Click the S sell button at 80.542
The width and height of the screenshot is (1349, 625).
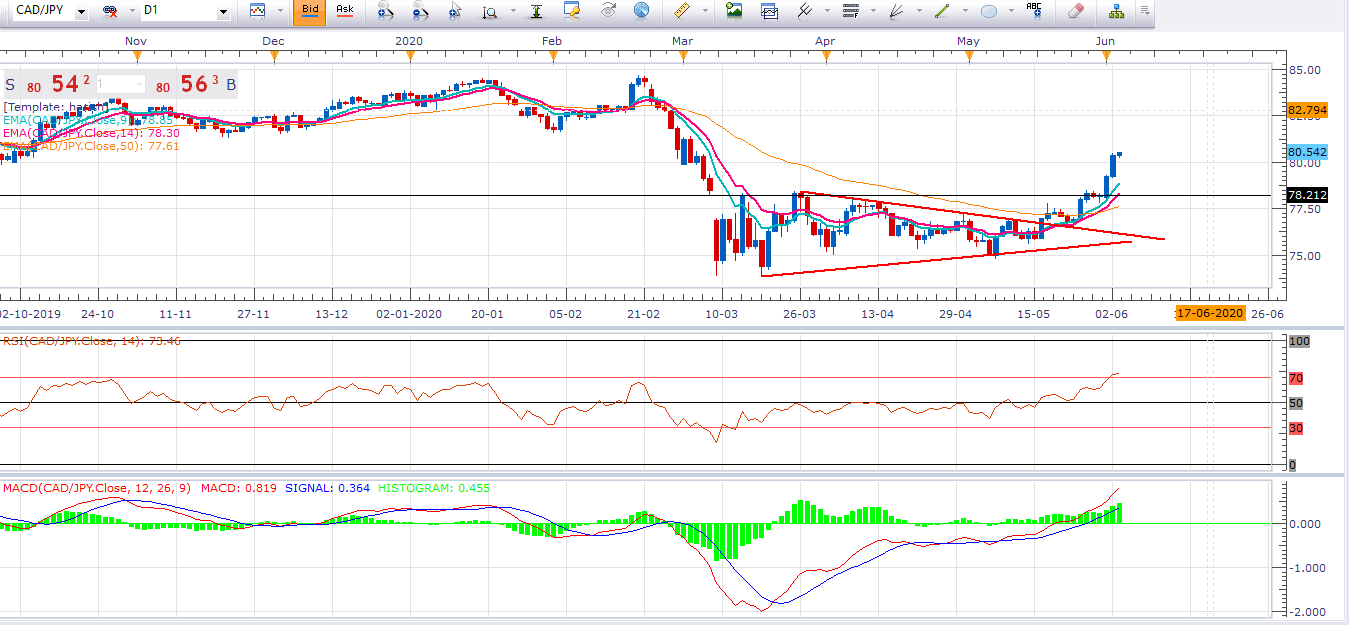11,85
